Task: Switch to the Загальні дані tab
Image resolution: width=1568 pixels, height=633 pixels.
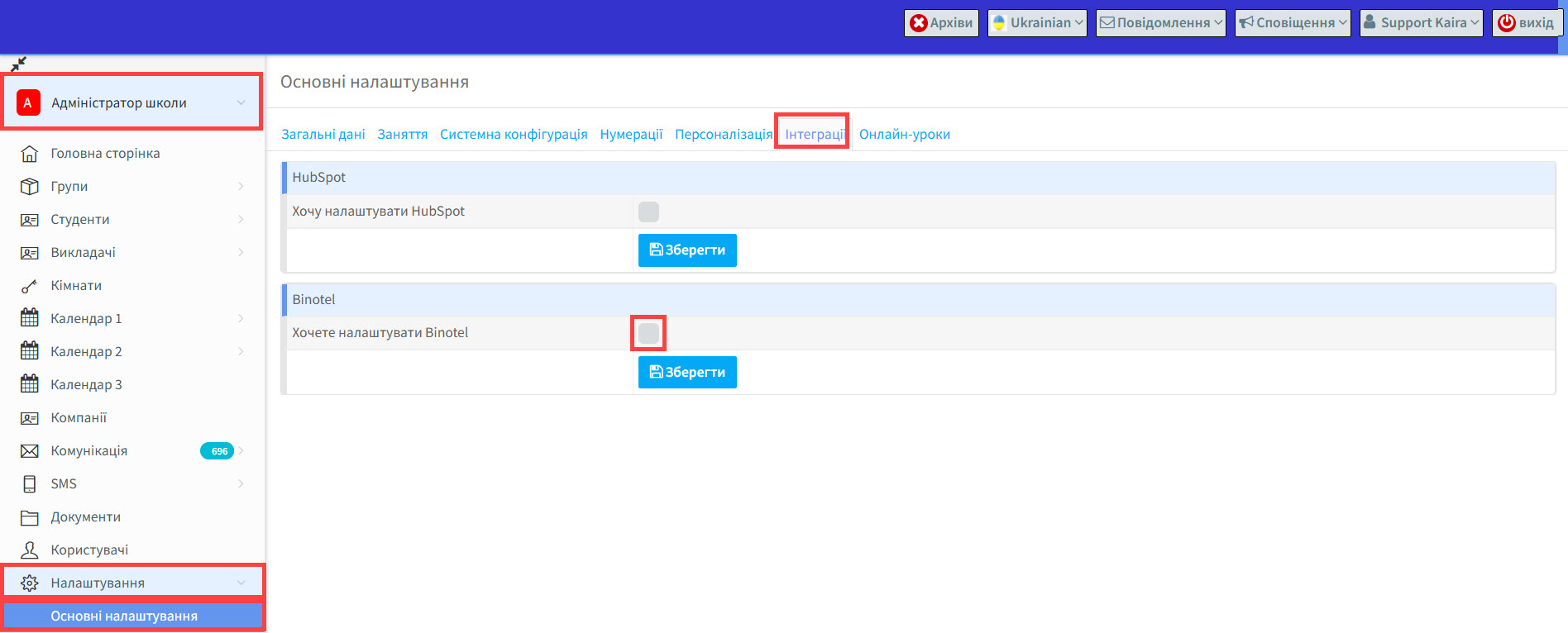Action: 323,134
